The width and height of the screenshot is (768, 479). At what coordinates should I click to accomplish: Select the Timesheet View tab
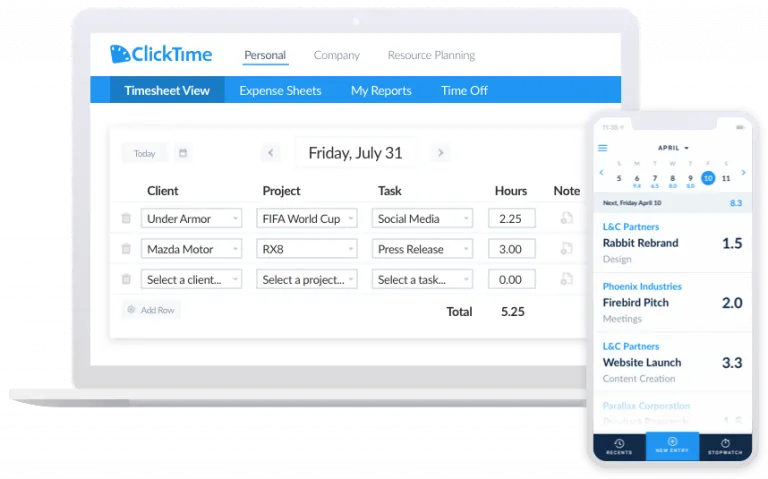[x=167, y=90]
